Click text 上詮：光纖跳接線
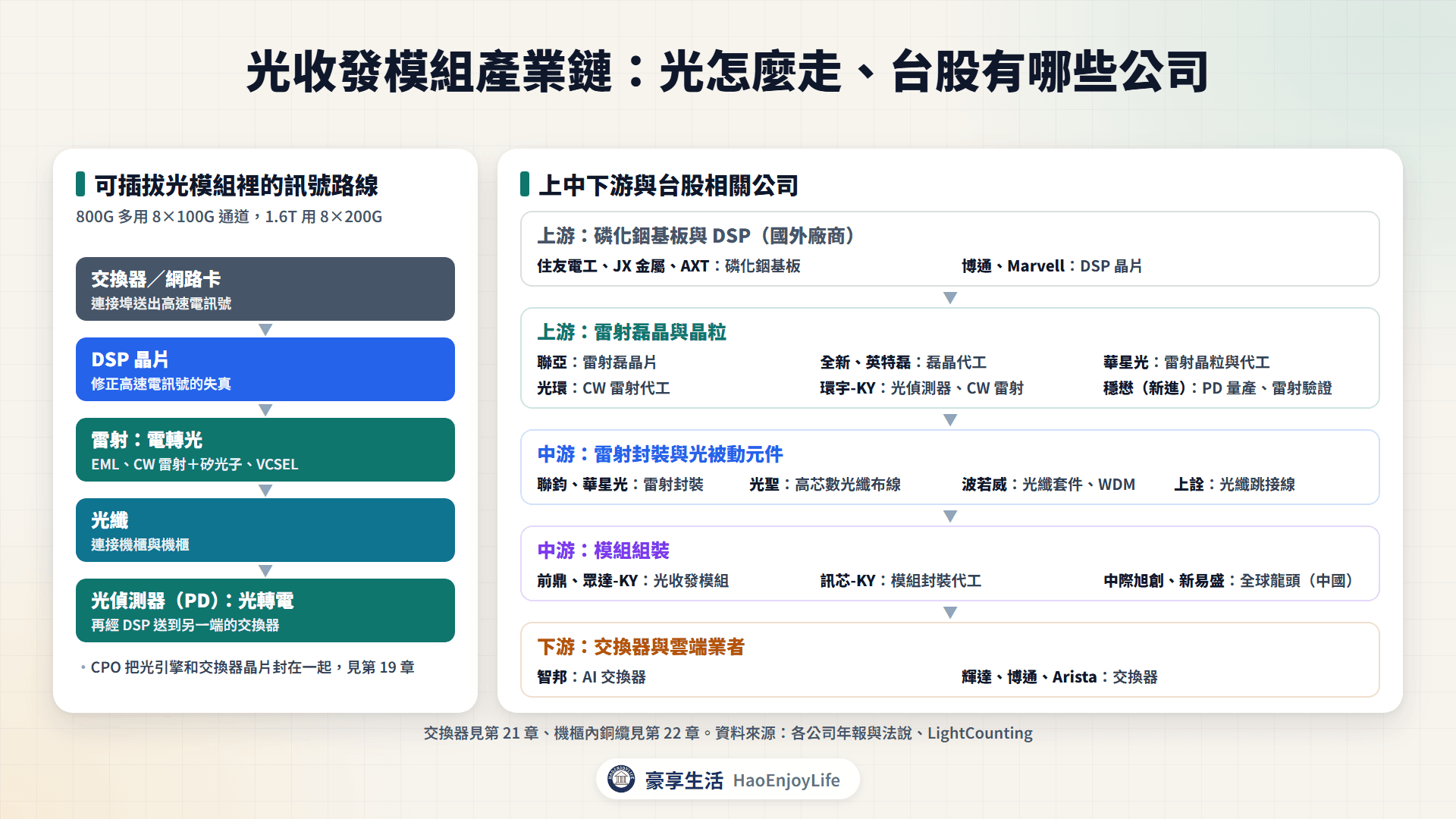Image resolution: width=1456 pixels, height=819 pixels. (1235, 485)
